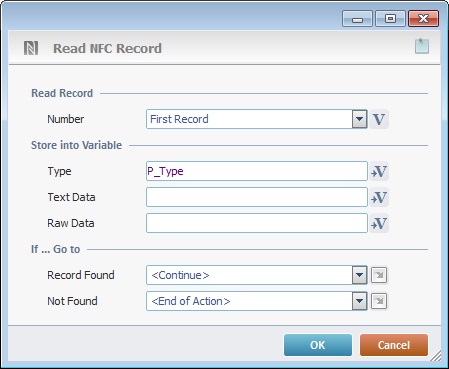Select the First Record combo box

tap(257, 119)
